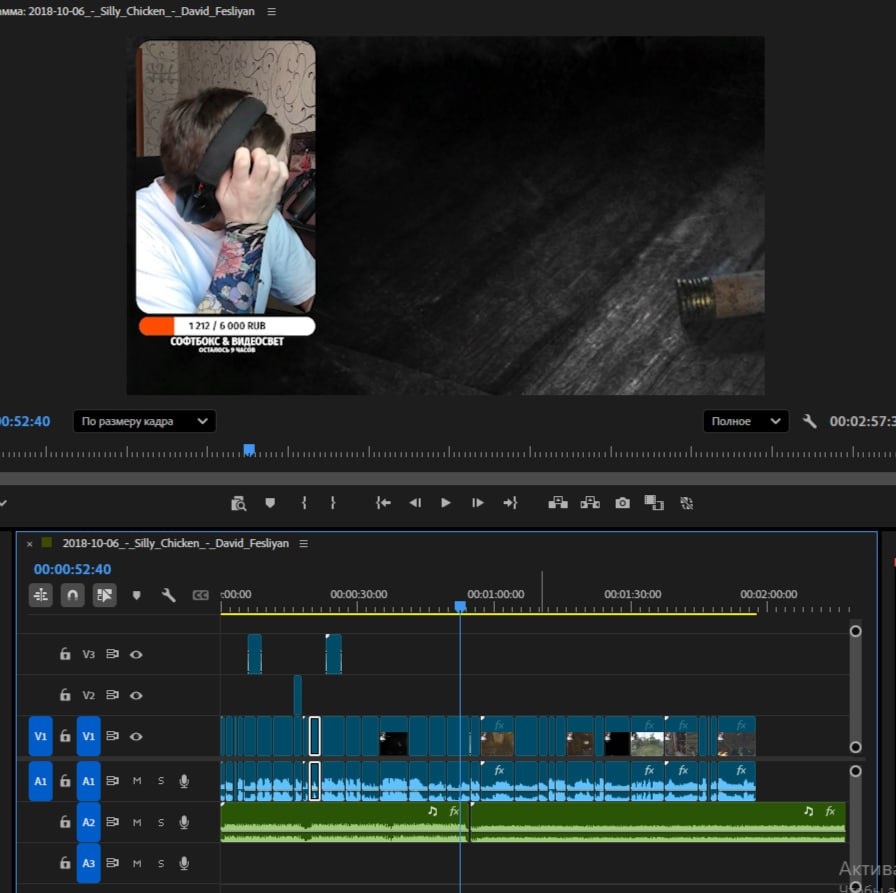Mute the A1 audio track
This screenshot has width=896, height=893.
coord(137,781)
